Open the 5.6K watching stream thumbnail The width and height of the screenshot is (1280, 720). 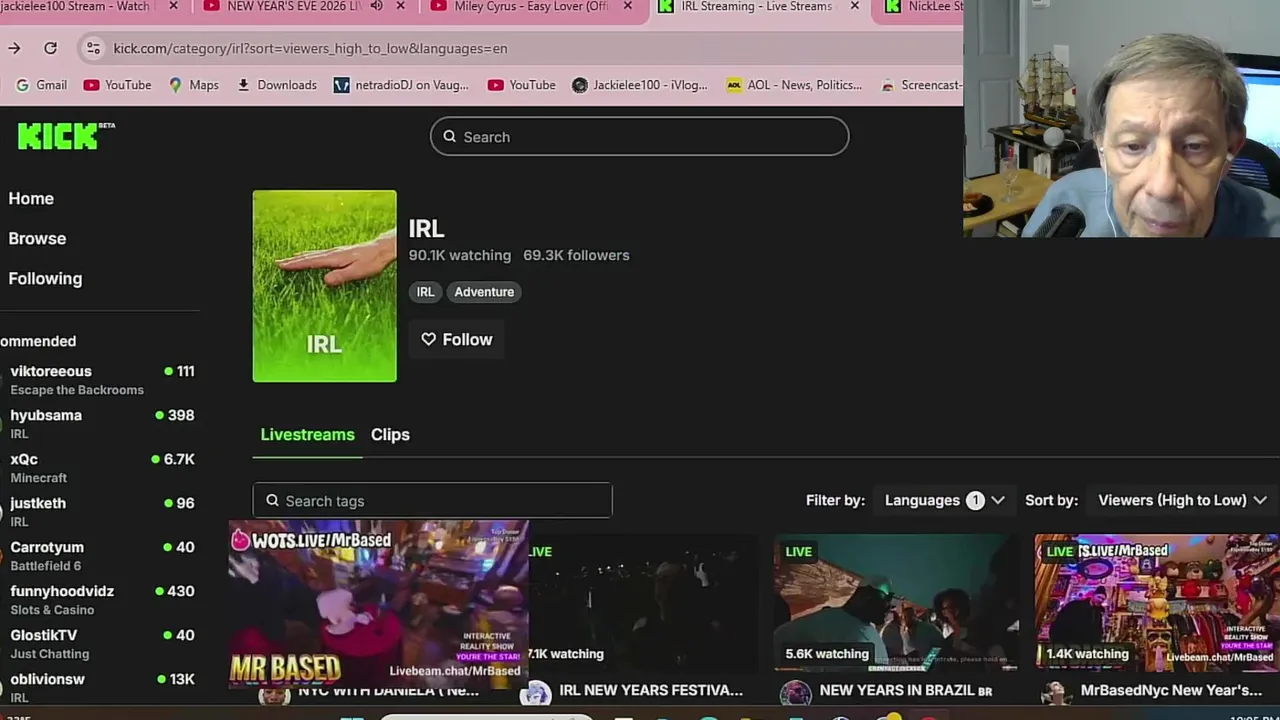[896, 603]
